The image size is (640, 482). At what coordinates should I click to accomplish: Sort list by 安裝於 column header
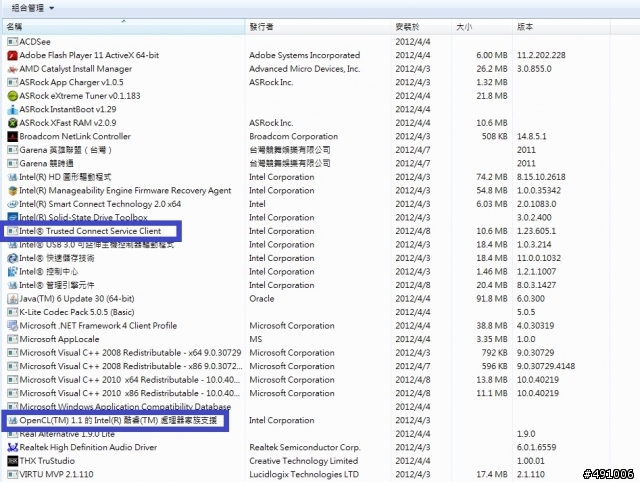coord(421,27)
